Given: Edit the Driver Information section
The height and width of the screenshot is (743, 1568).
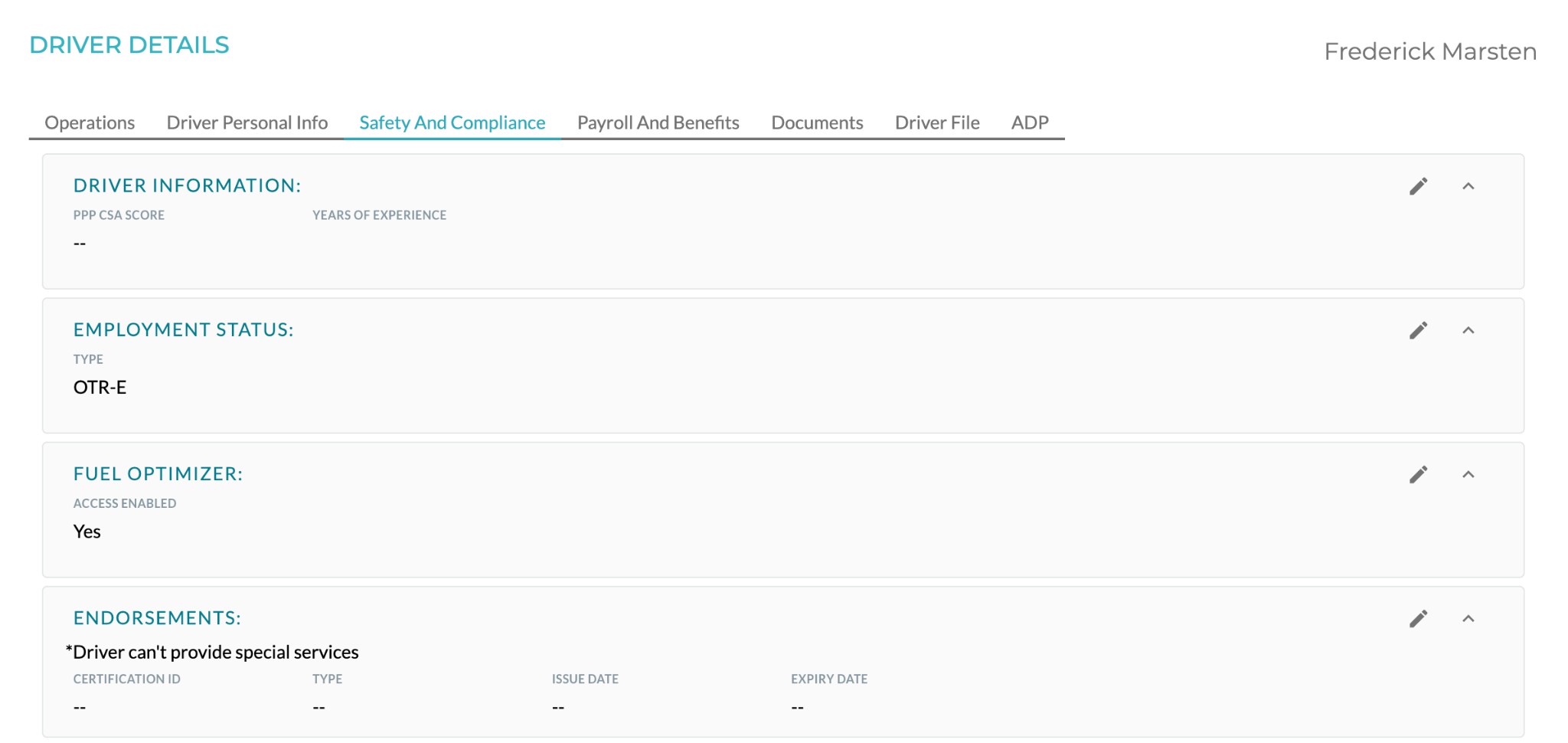Looking at the screenshot, I should pos(1418,186).
